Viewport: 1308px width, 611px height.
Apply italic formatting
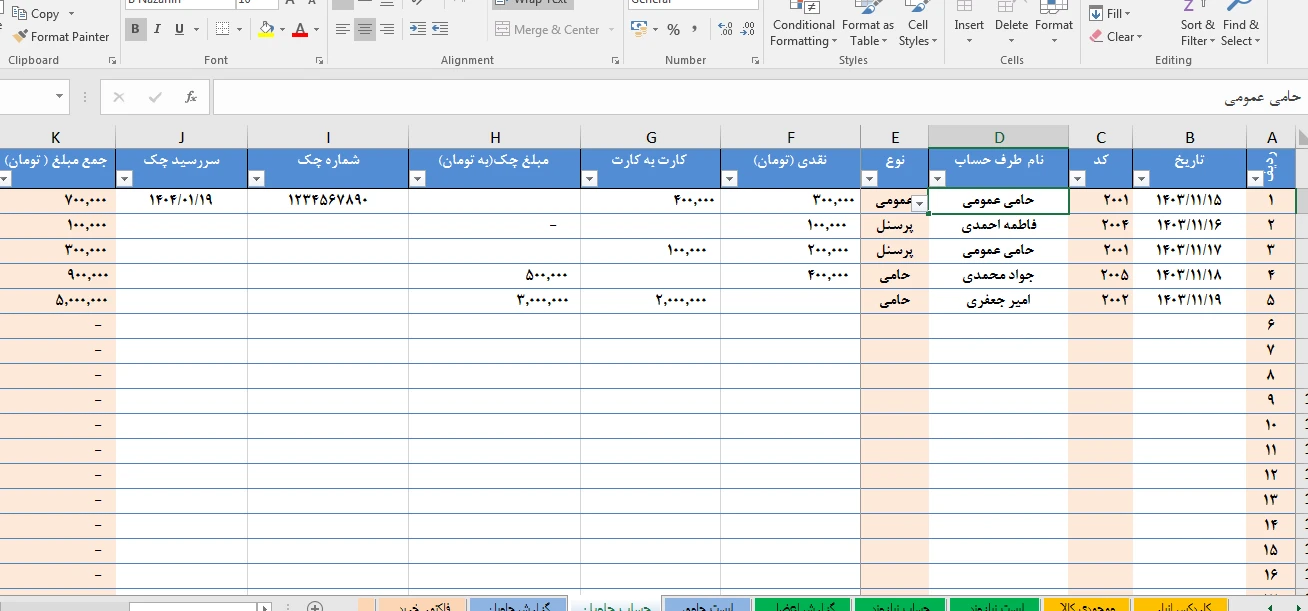[x=158, y=30]
